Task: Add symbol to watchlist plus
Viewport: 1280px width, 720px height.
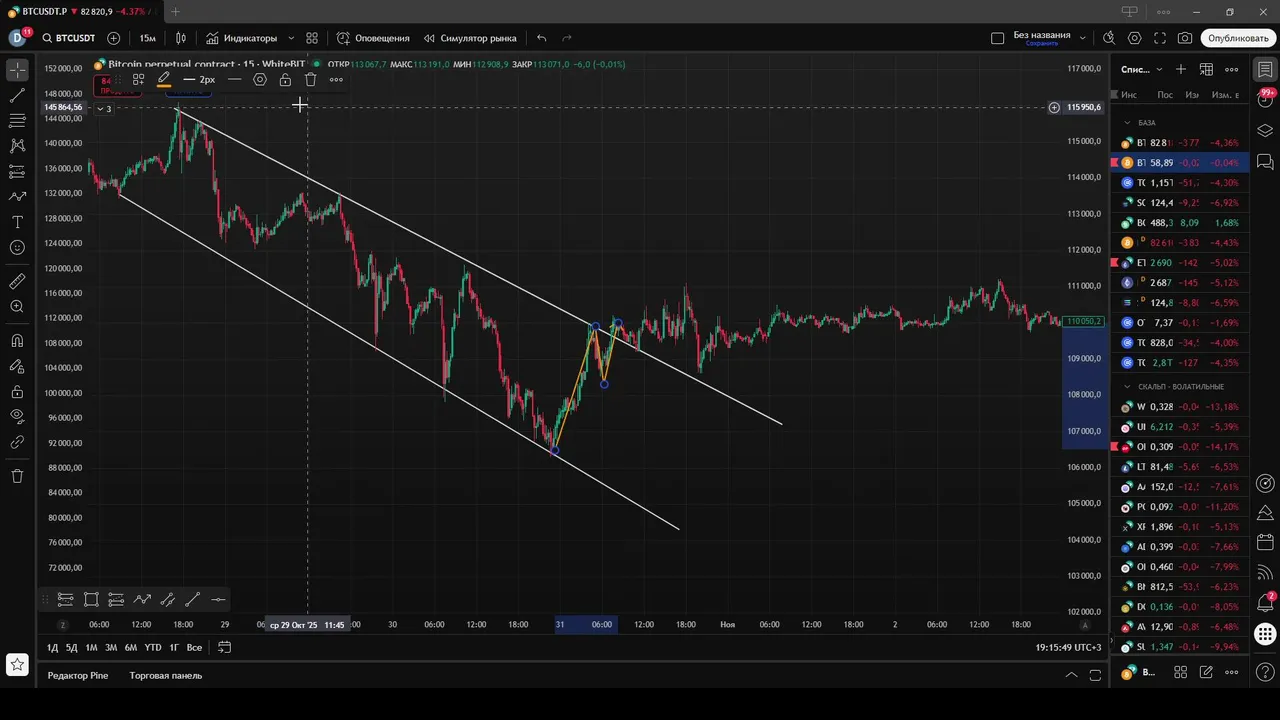Action: coord(1181,69)
